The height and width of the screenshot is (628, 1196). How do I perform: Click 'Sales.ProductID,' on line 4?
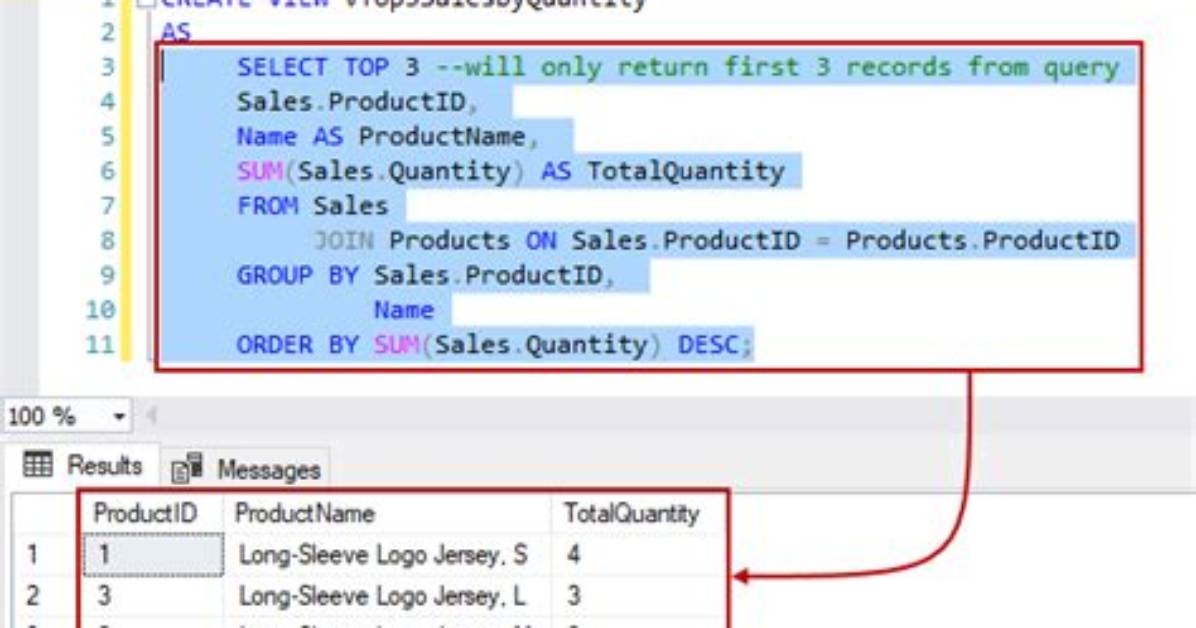click(x=358, y=101)
